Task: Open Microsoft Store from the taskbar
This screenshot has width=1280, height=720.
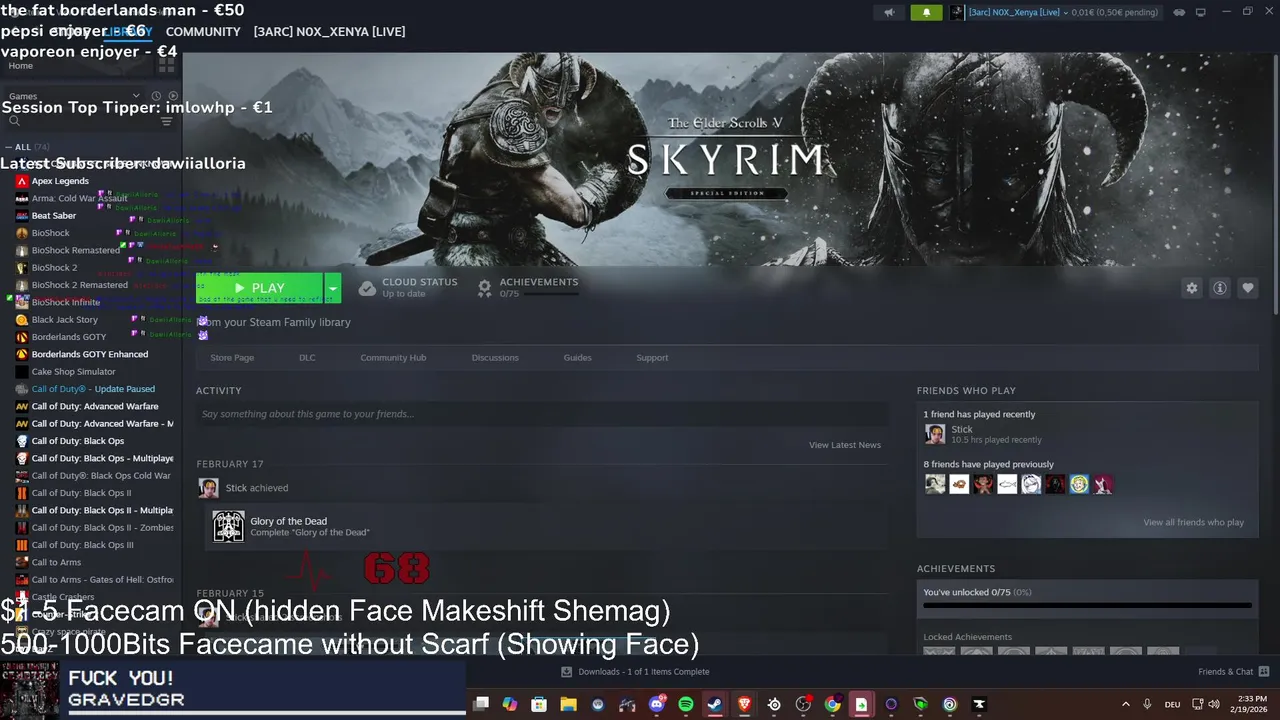Action: click(x=539, y=704)
